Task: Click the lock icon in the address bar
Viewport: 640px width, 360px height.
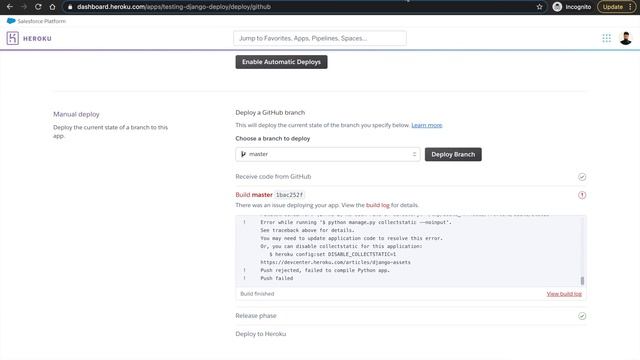Action: (x=70, y=7)
